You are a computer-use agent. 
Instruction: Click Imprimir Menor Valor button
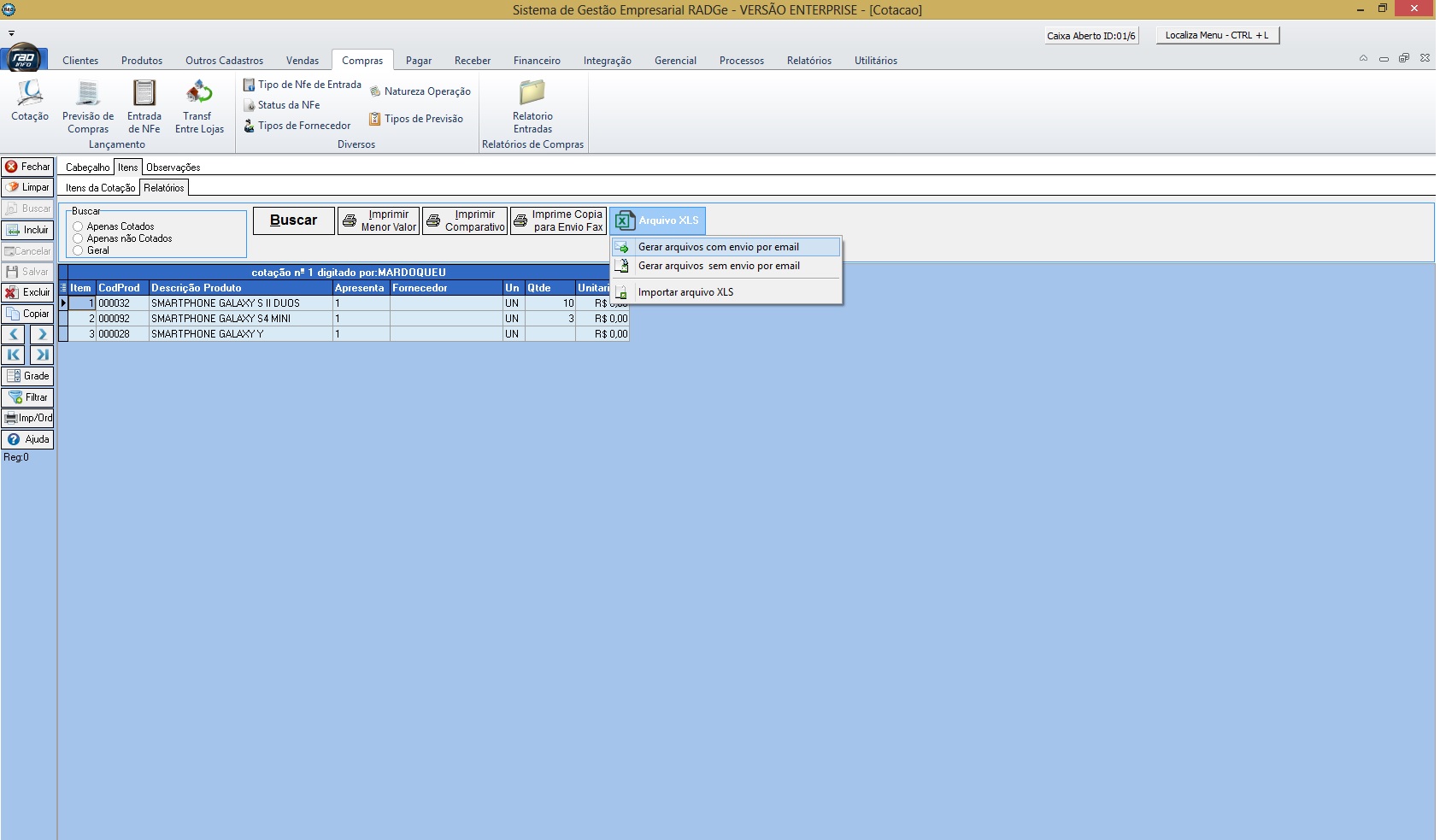(379, 220)
